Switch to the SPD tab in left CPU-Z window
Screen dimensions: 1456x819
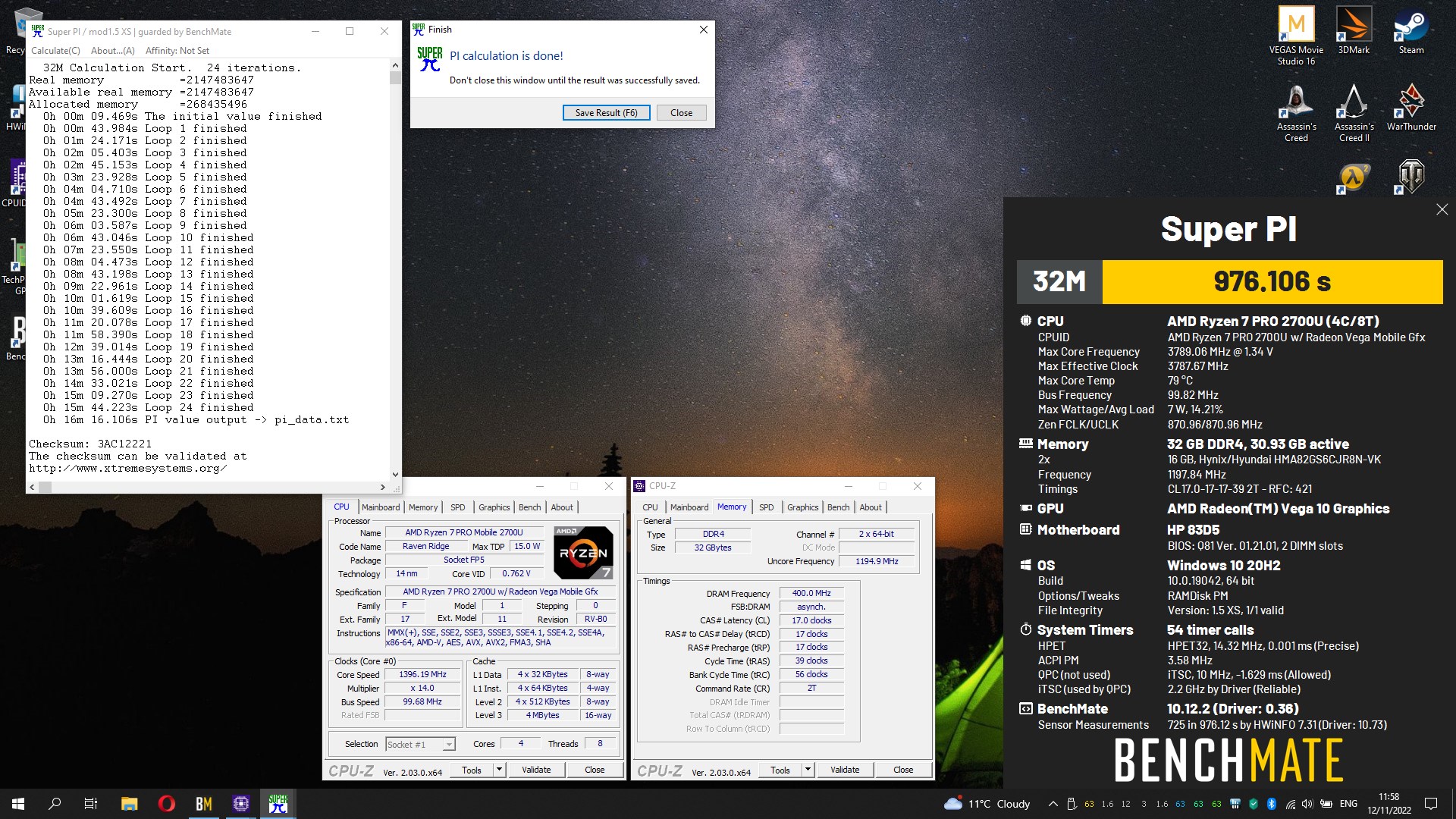(x=457, y=507)
